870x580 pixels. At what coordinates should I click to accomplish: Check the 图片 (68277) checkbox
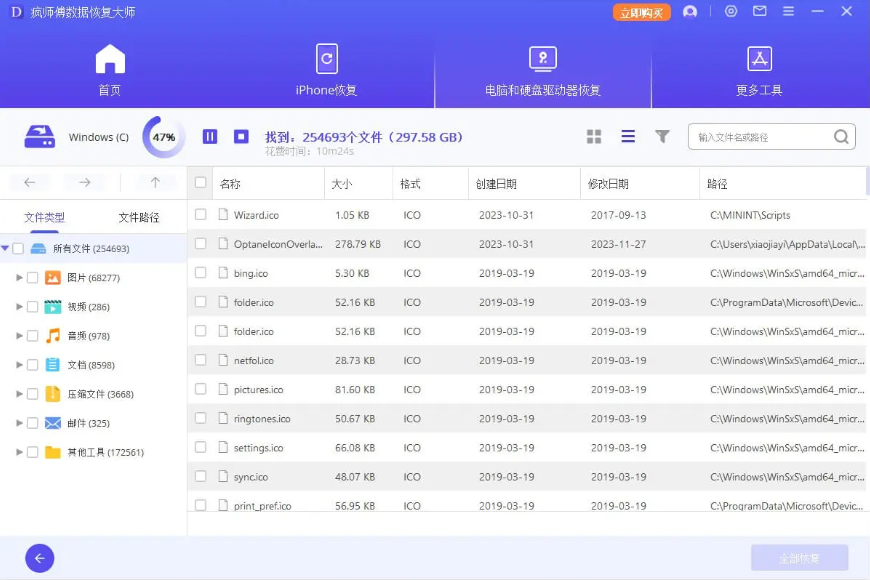[x=32, y=278]
